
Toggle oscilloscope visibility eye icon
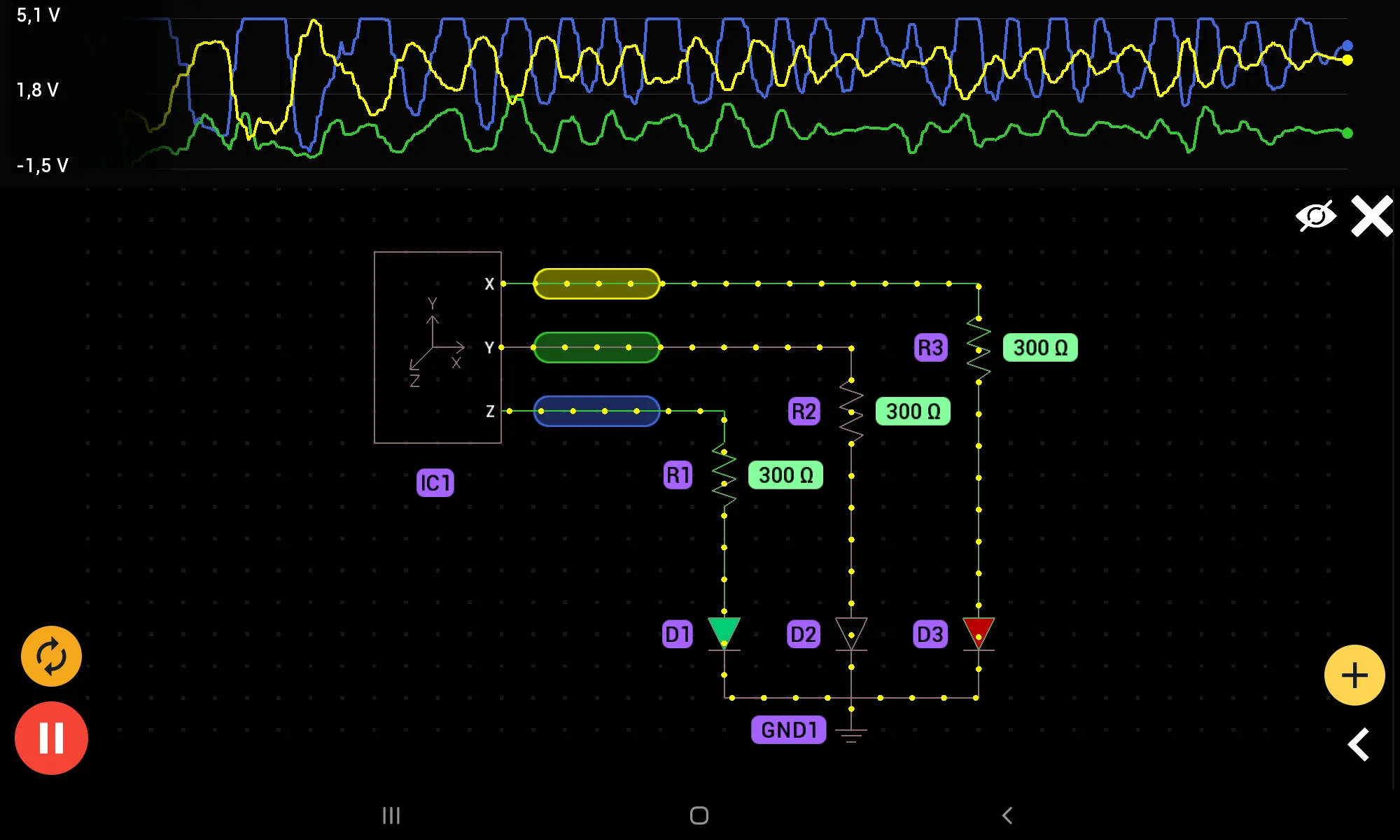[x=1316, y=216]
